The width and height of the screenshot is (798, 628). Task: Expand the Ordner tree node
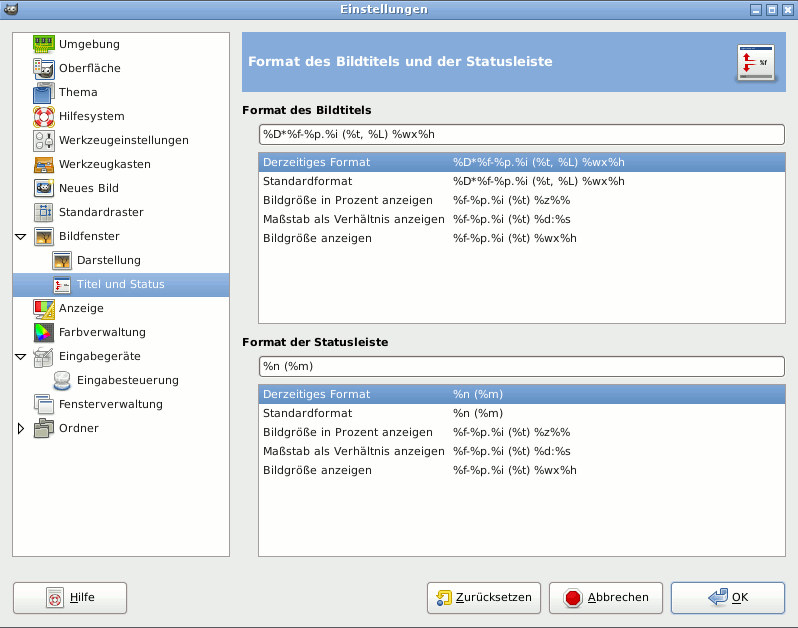[21, 428]
